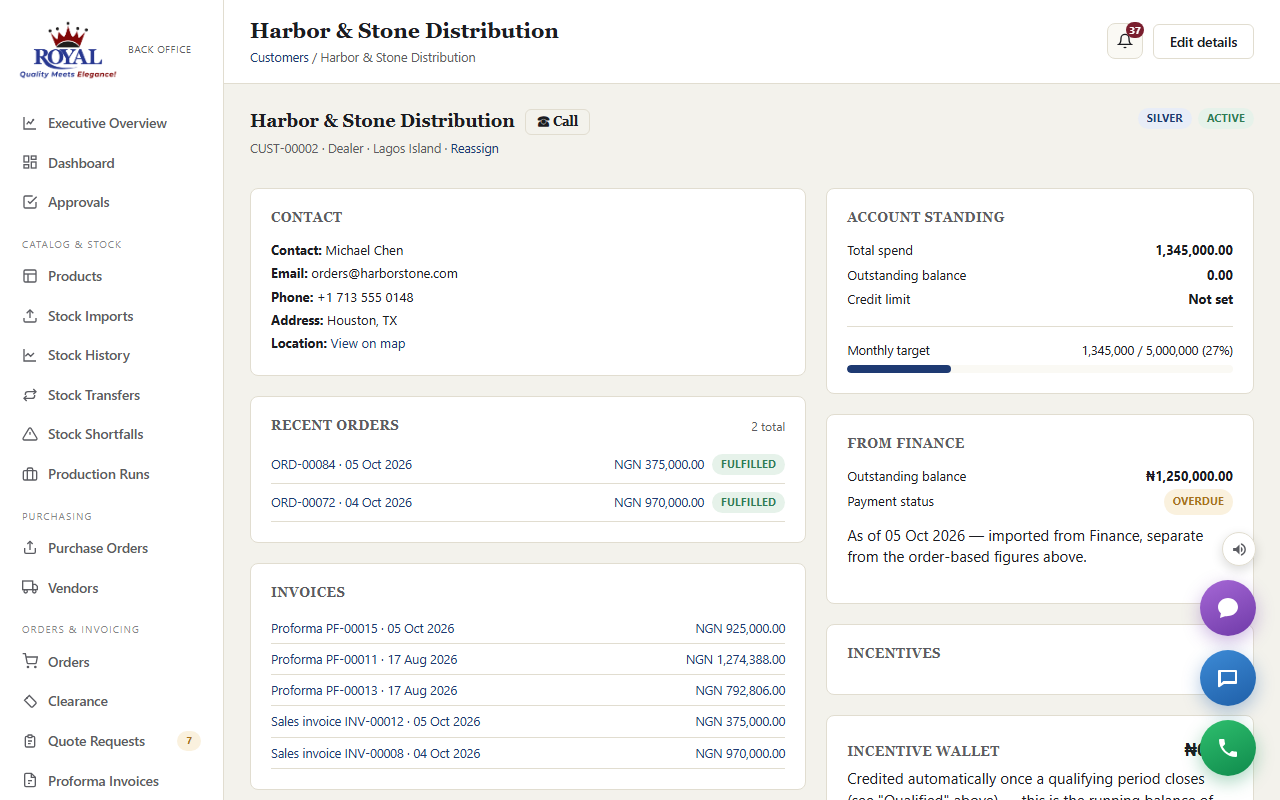The height and width of the screenshot is (800, 1280).
Task: Click the OVERDUE payment status badge
Action: pos(1198,502)
